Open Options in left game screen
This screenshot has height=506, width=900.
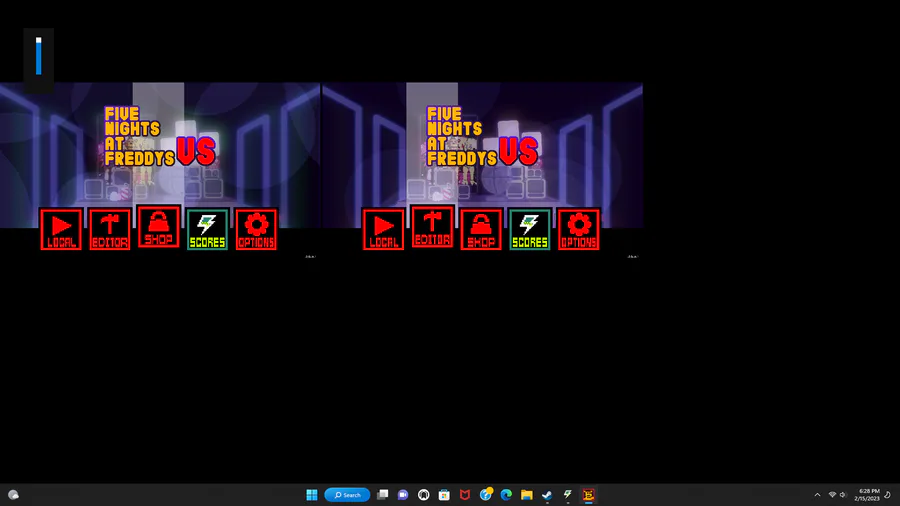point(256,229)
